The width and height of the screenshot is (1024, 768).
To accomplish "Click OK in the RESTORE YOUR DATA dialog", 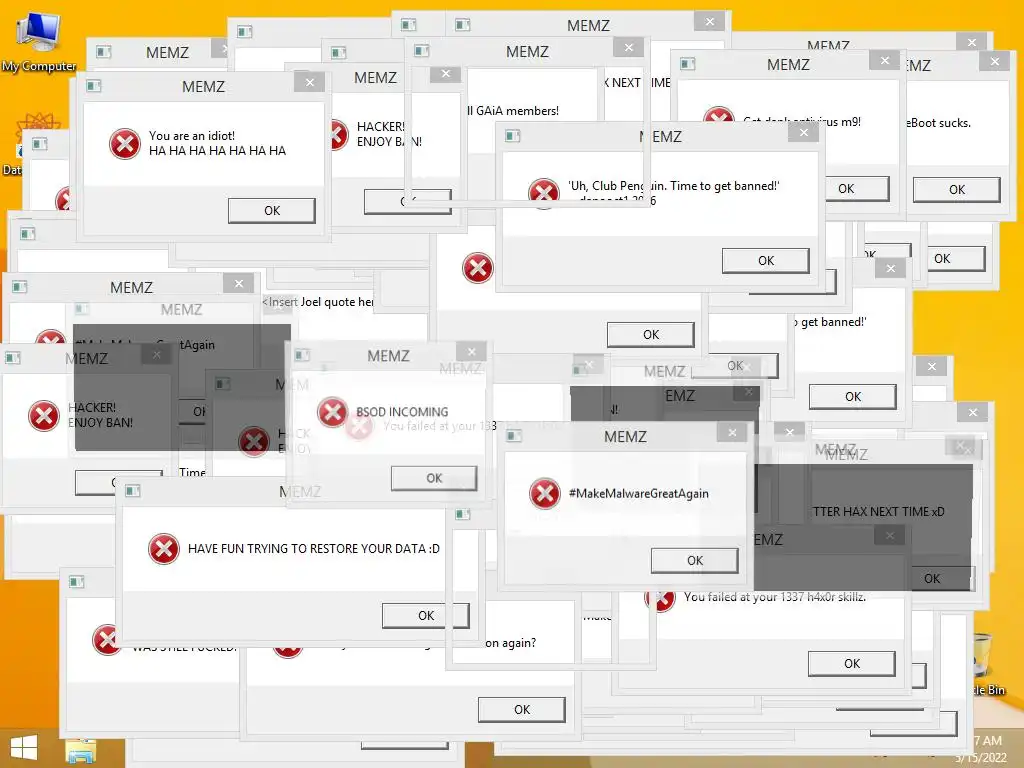I will click(x=426, y=616).
